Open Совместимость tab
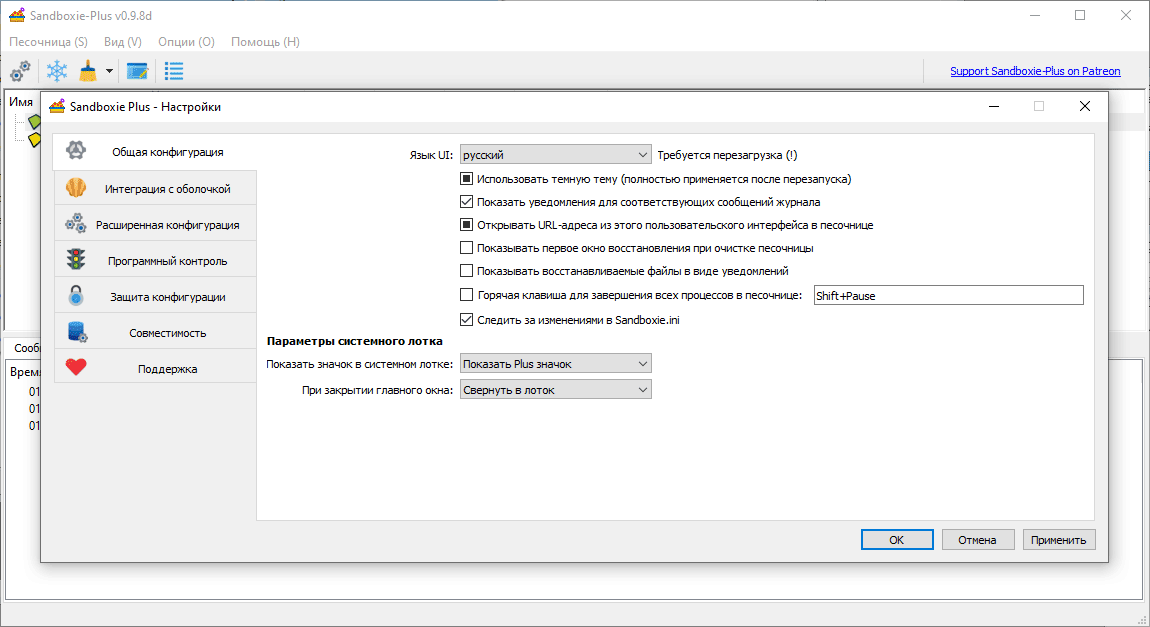1150x627 pixels. 155,332
